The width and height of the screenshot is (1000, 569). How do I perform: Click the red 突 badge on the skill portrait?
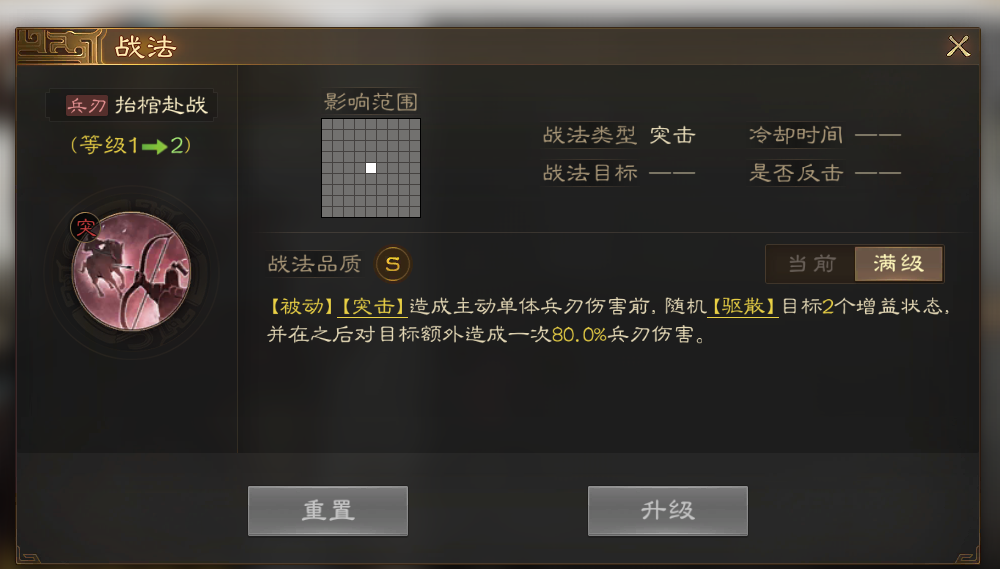(x=85, y=228)
